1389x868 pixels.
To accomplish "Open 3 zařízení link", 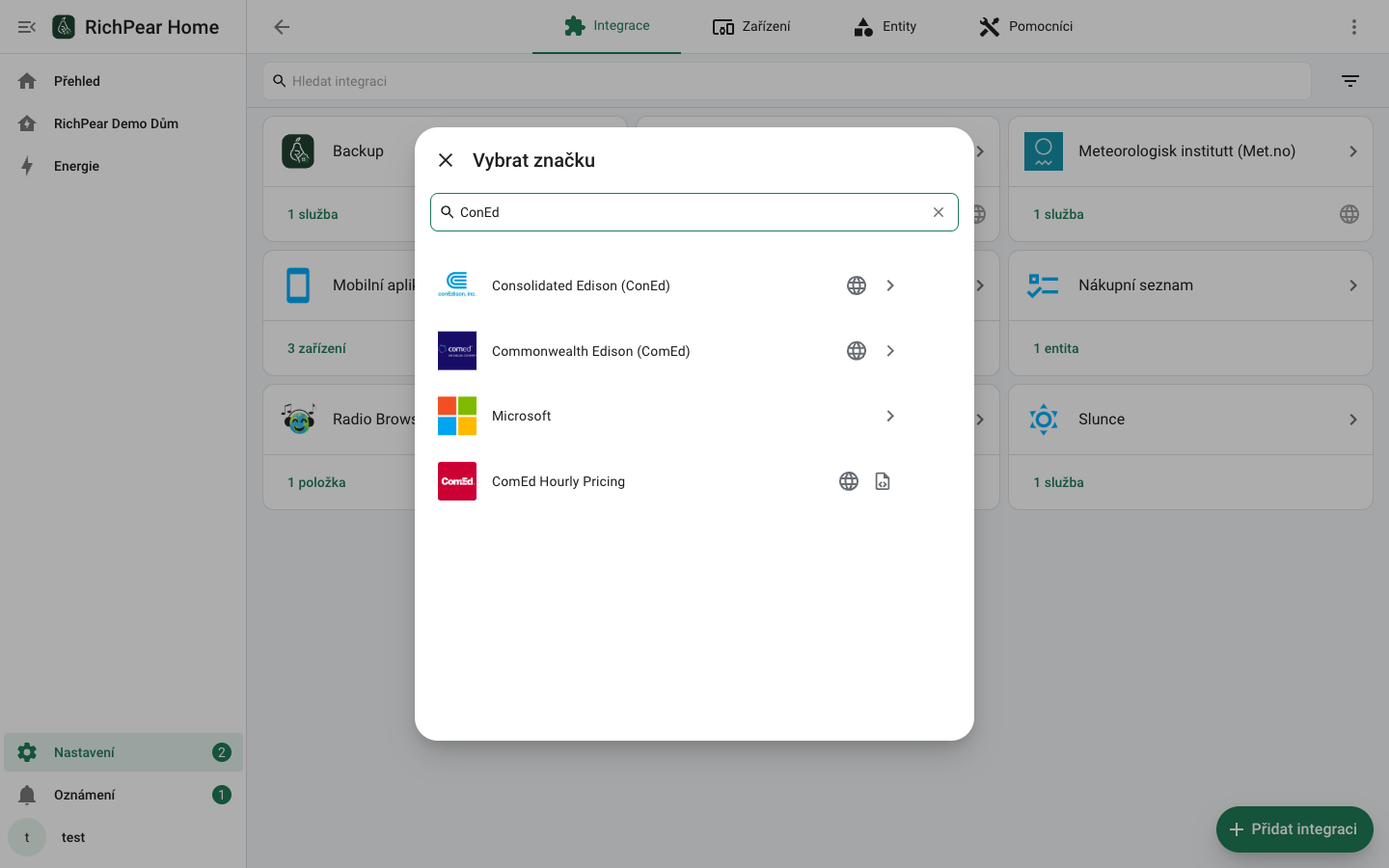I will coord(316,348).
